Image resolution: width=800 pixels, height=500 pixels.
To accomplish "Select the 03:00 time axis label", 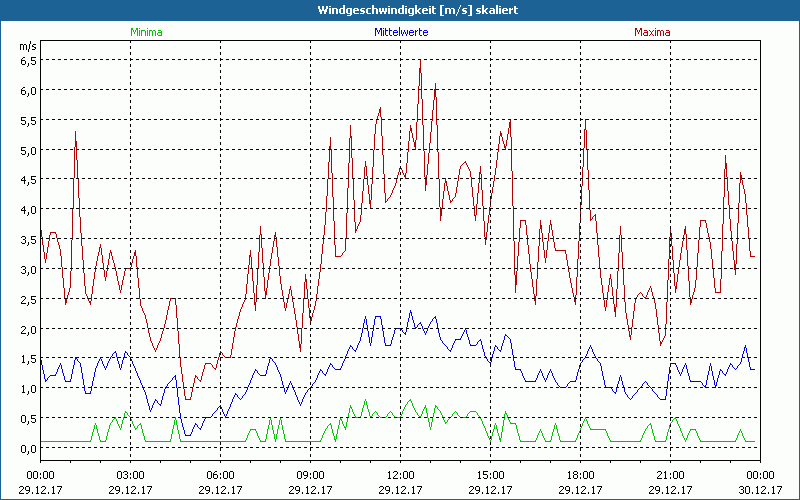I will tap(130, 475).
